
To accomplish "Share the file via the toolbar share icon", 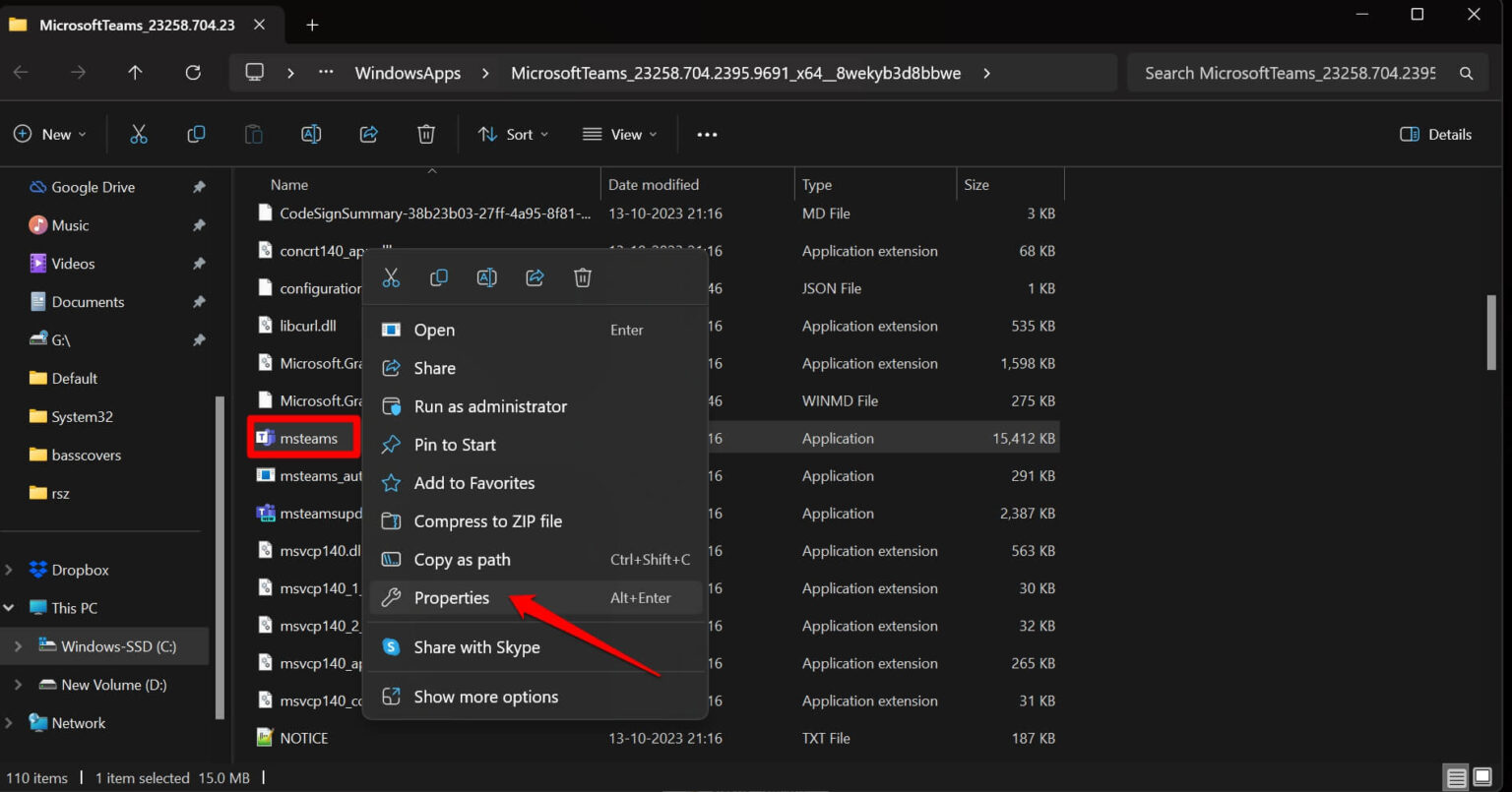I will [x=368, y=134].
